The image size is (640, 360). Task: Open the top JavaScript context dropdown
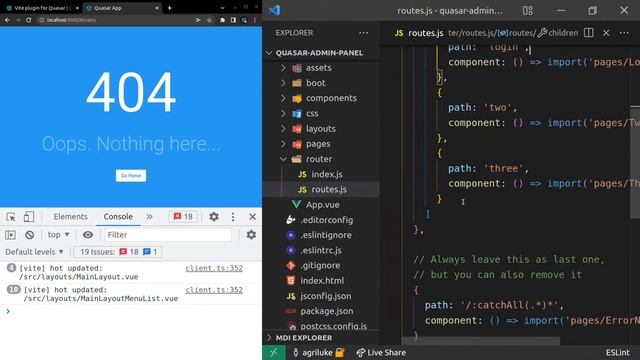(58, 235)
